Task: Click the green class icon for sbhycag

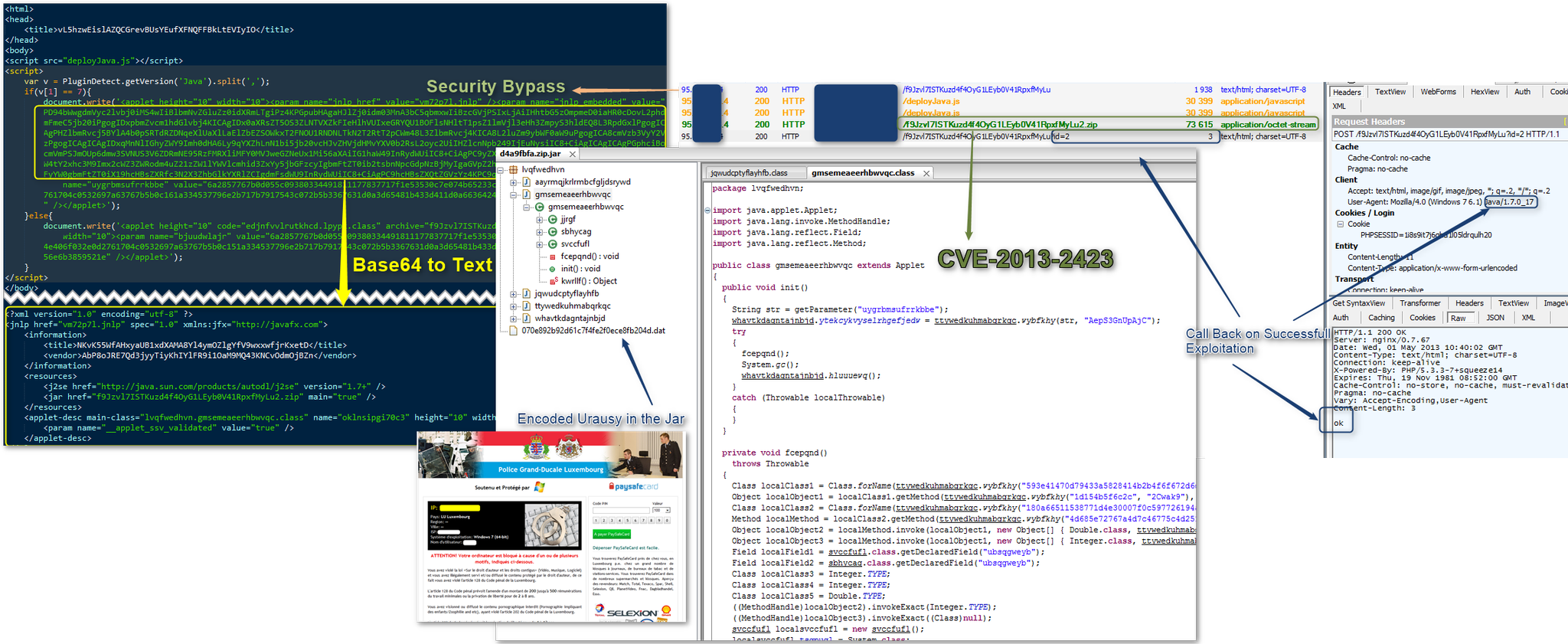Action: pos(552,232)
